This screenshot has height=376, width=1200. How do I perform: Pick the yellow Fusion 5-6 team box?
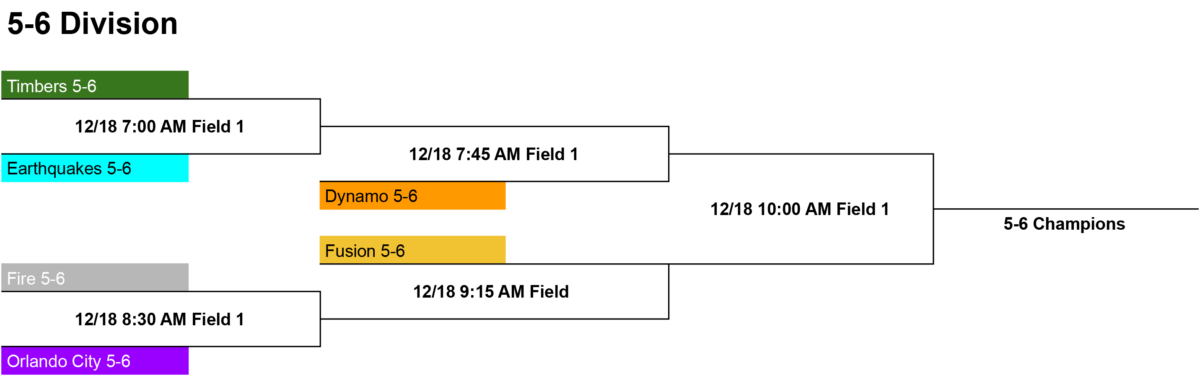coord(413,250)
